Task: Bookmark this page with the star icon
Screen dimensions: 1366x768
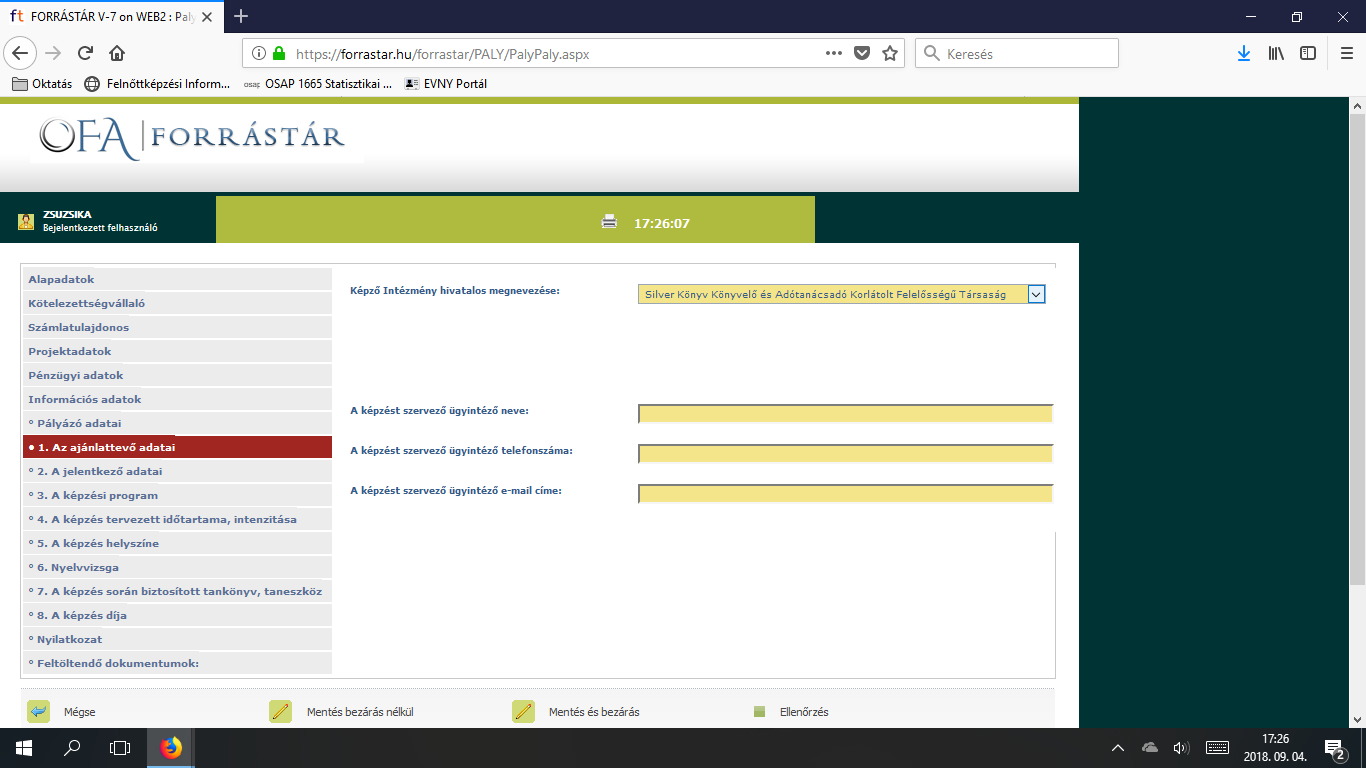Action: (x=890, y=54)
